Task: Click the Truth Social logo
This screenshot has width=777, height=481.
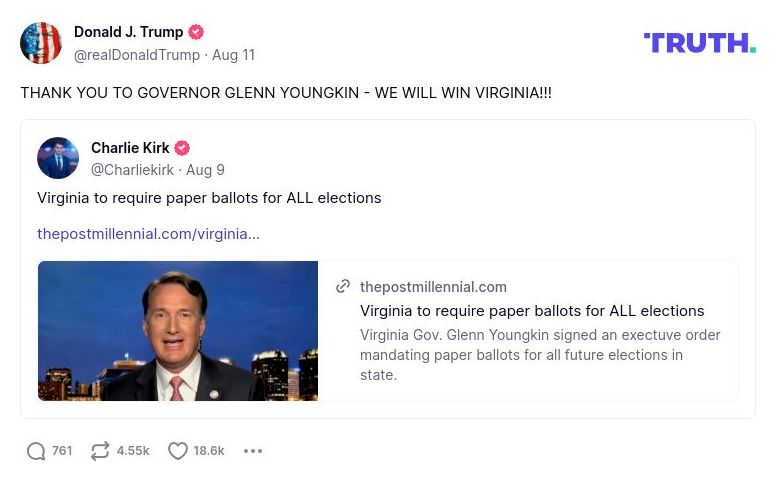Action: pos(699,42)
